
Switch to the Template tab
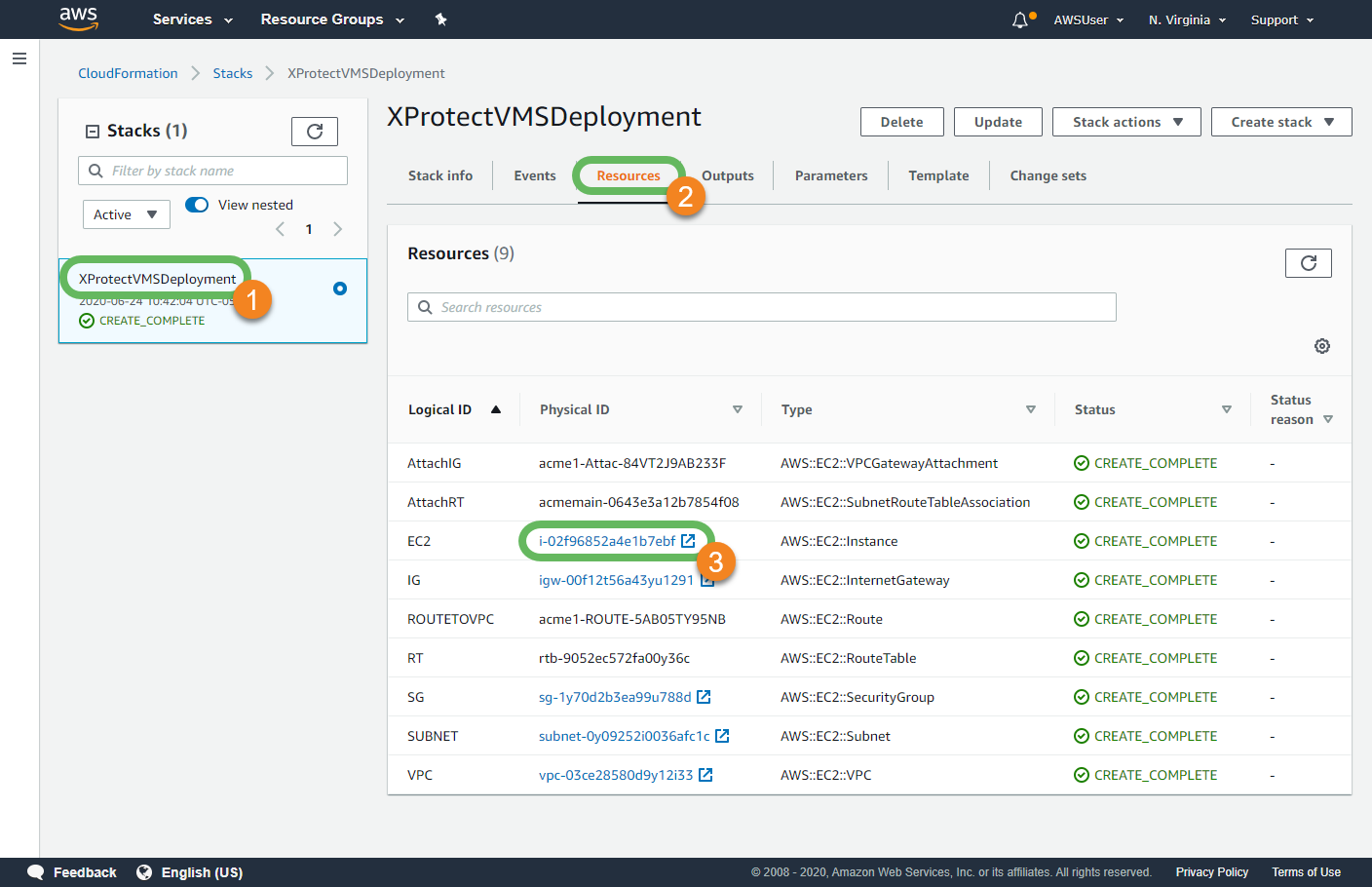tap(937, 175)
